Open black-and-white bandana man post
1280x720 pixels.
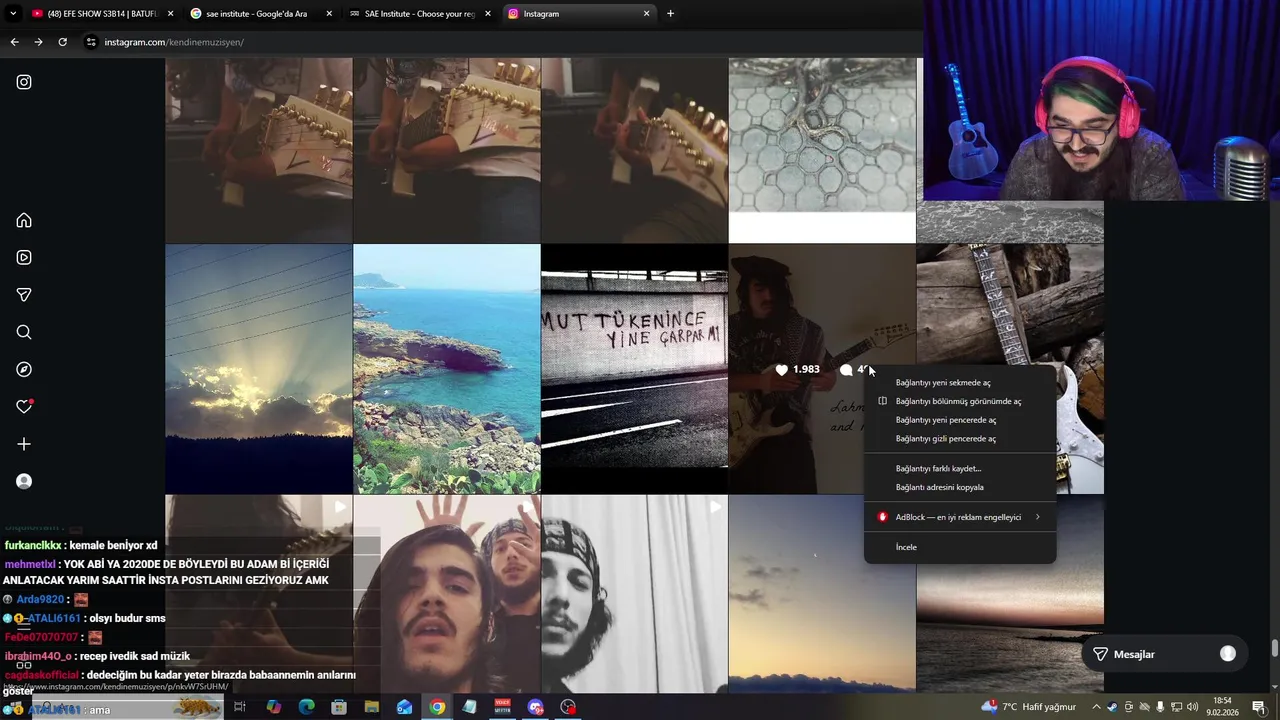click(634, 594)
